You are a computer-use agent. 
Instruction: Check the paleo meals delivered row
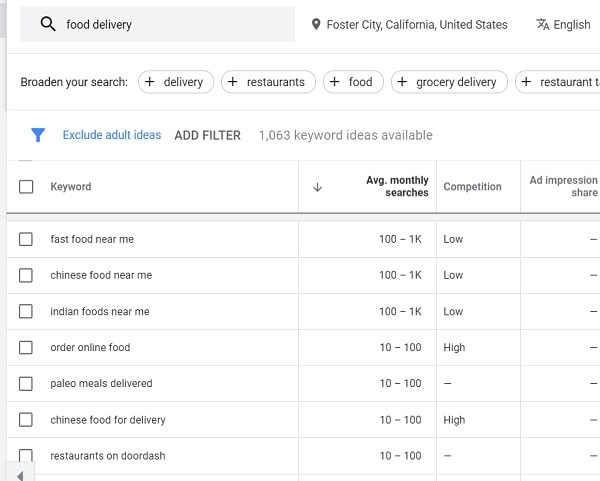[26, 383]
